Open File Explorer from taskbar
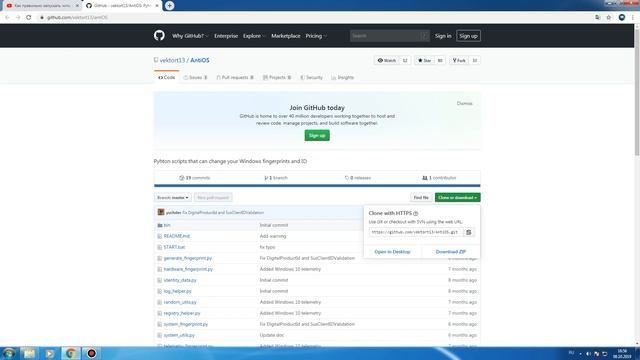640x360 pixels. pos(29,353)
